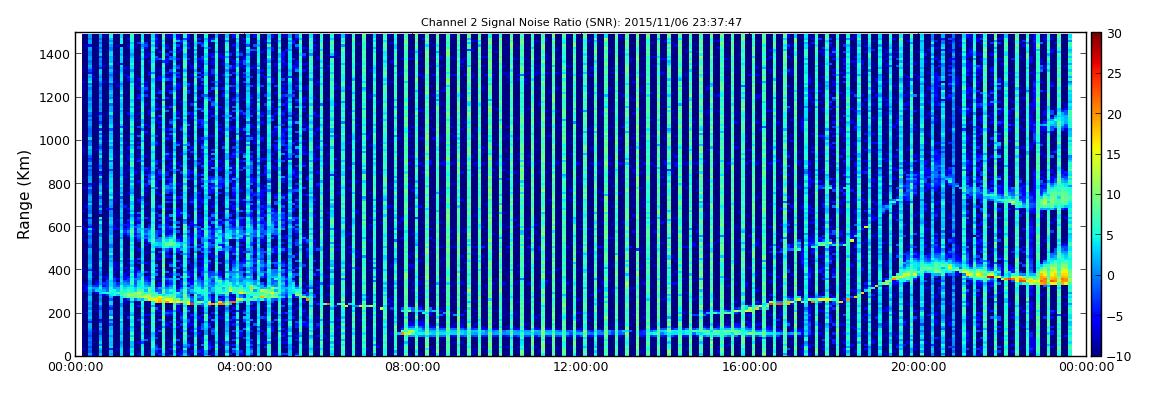Click the dark blue bottom of colorbar
Viewport: 1150px width, 407px height.
pos(1096,348)
